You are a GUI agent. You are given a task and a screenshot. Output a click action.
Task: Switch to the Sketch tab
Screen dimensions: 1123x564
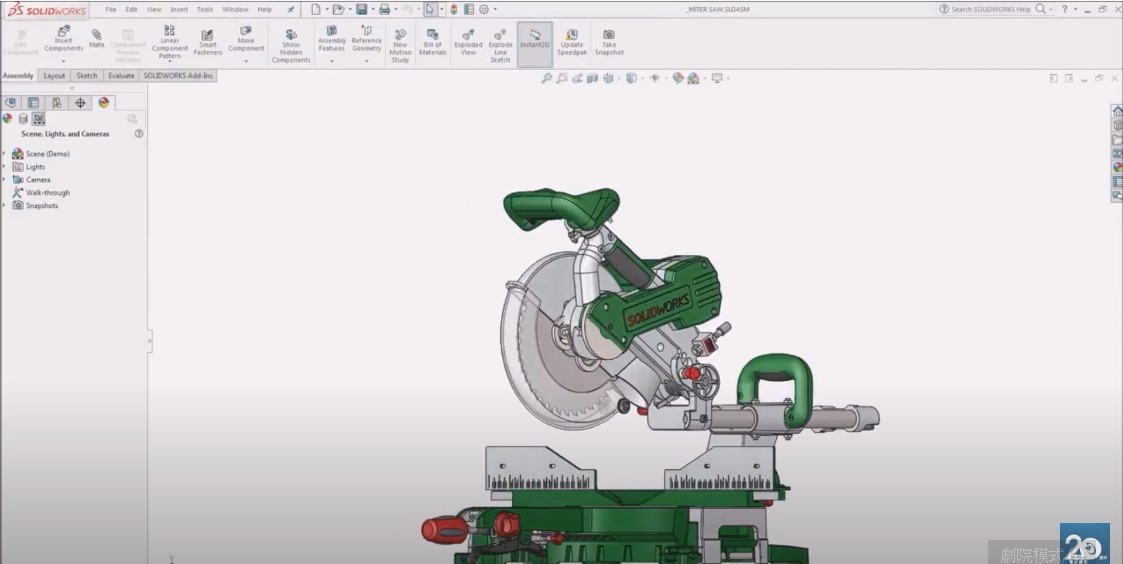coord(87,75)
